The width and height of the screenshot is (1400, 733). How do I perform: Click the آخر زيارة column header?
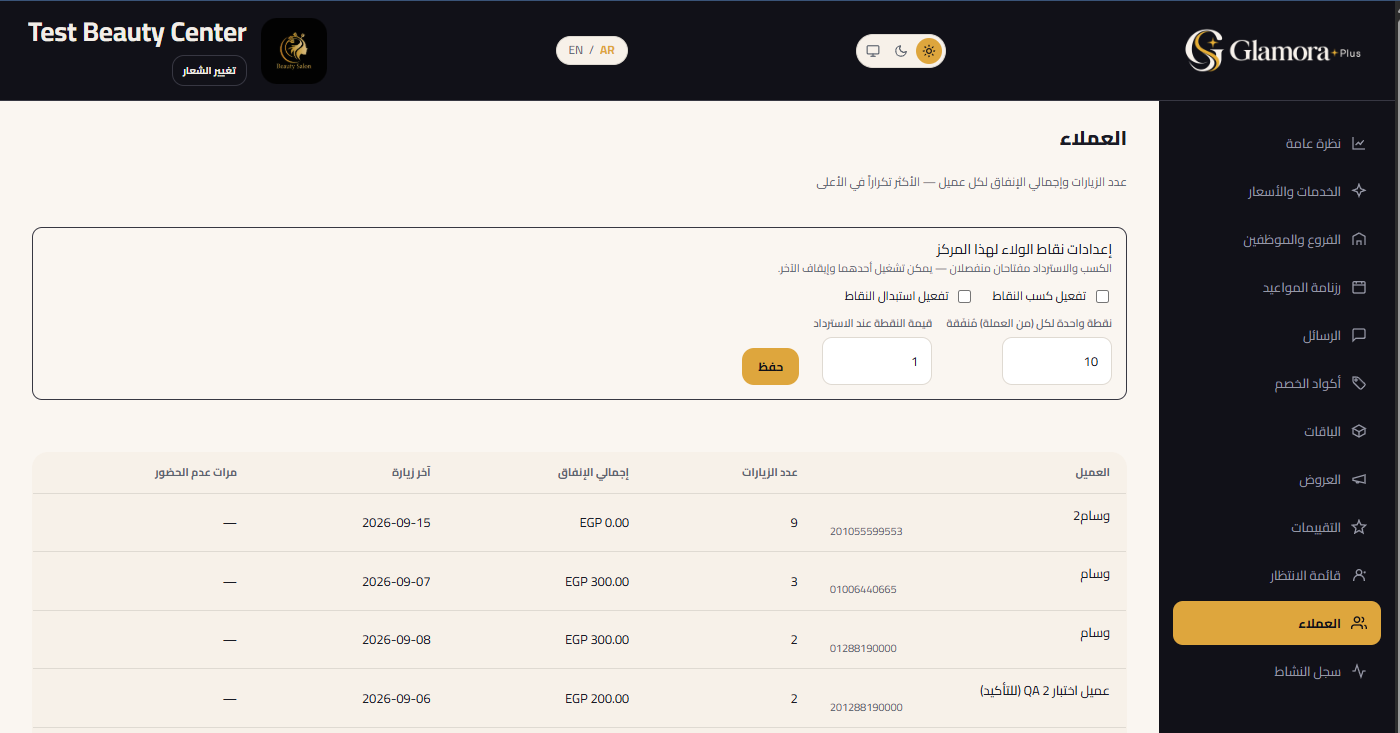tap(410, 473)
